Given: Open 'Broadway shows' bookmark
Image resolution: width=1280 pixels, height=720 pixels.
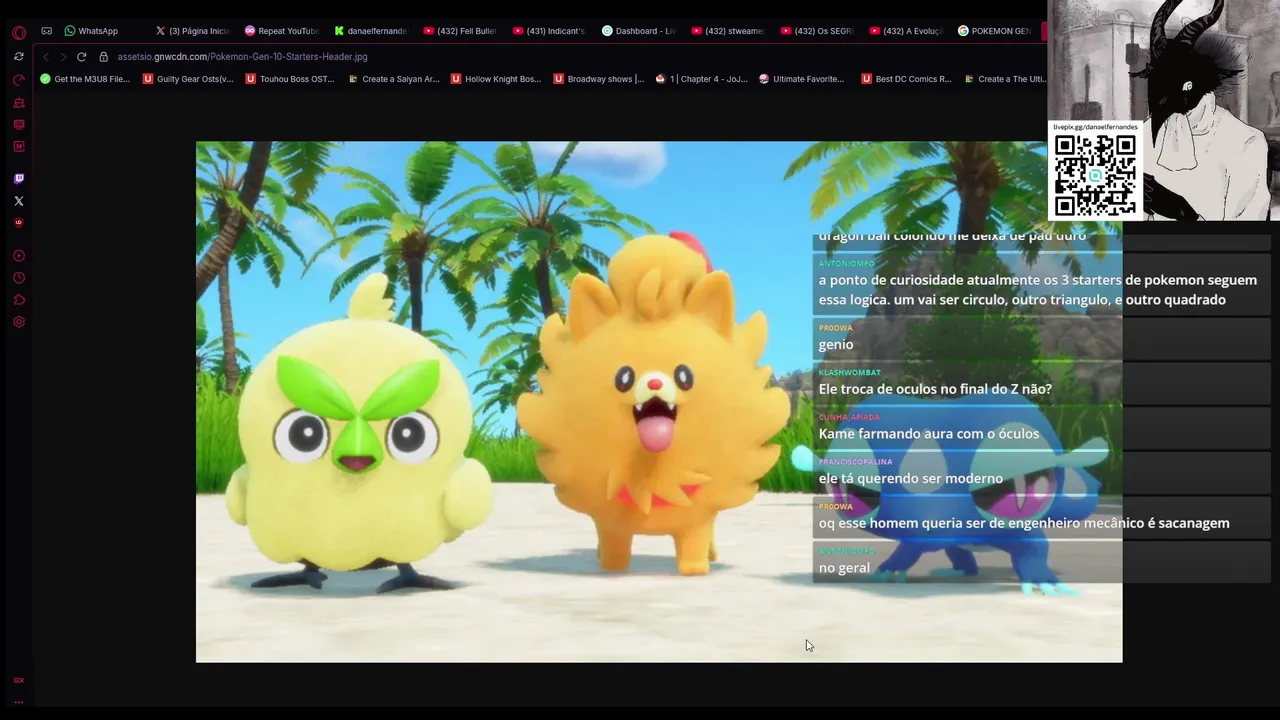Looking at the screenshot, I should pyautogui.click(x=598, y=79).
